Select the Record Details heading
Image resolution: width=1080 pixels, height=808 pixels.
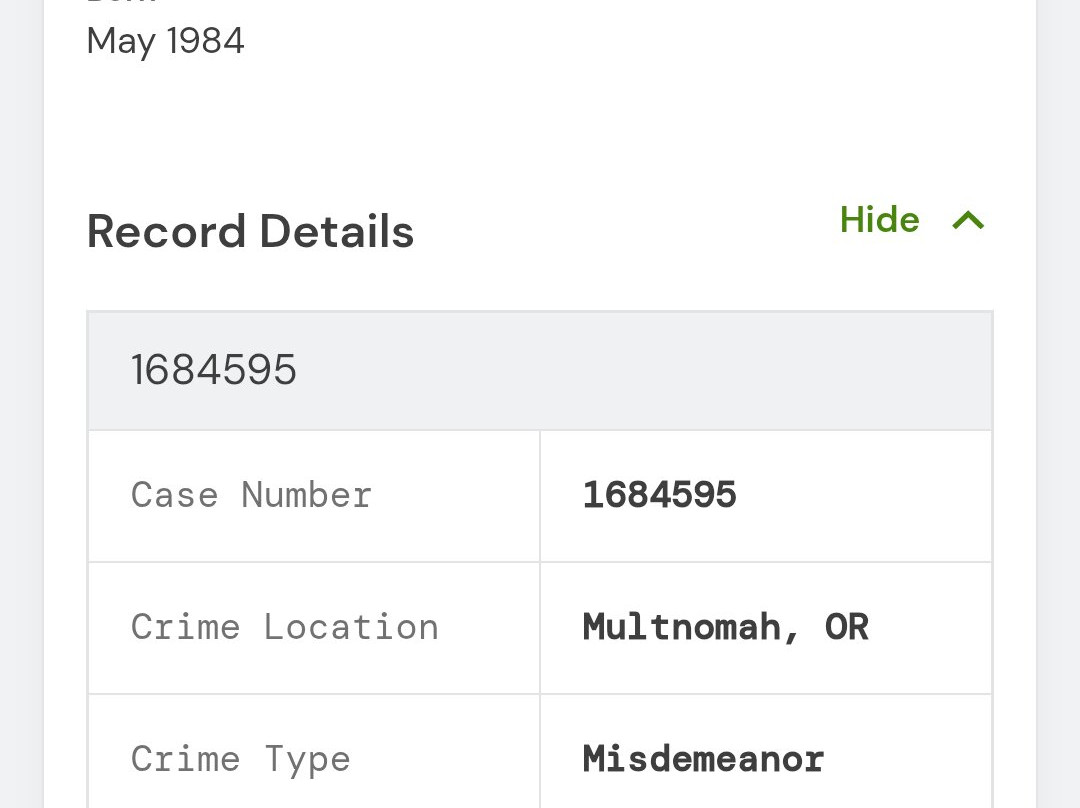pos(250,232)
